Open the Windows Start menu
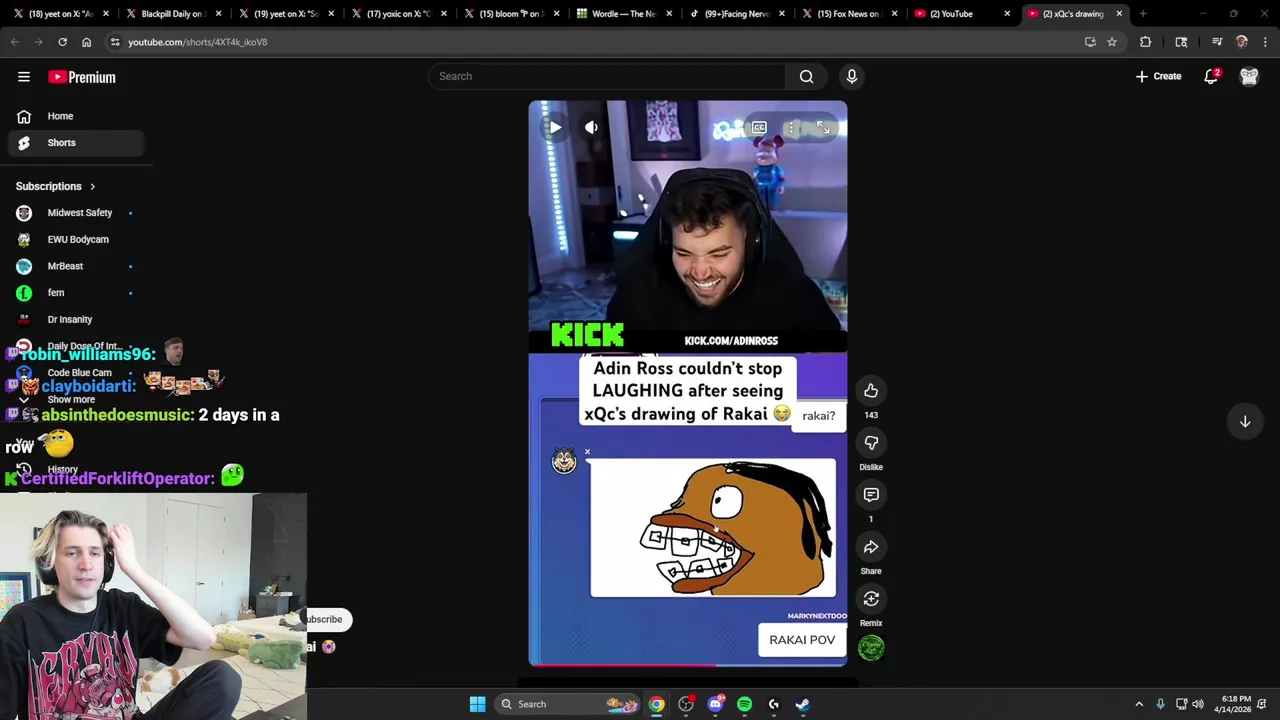1280x720 pixels. click(x=477, y=704)
